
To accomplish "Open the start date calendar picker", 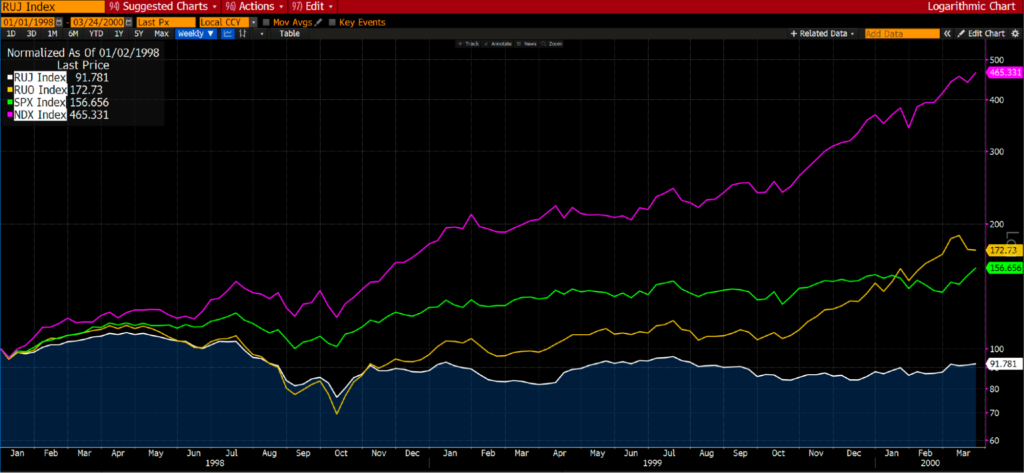I will [x=59, y=22].
